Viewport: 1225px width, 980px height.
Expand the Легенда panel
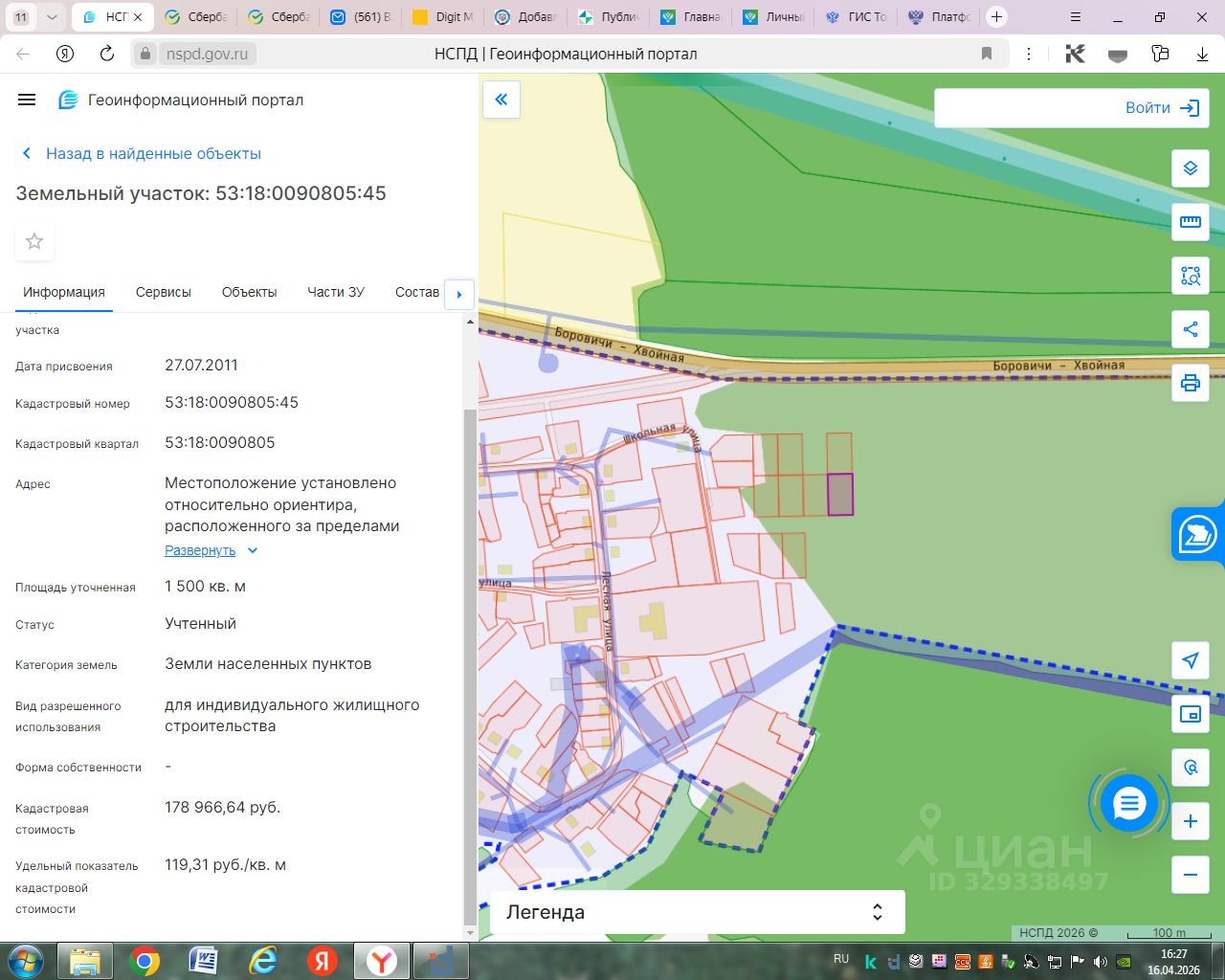tap(697, 912)
